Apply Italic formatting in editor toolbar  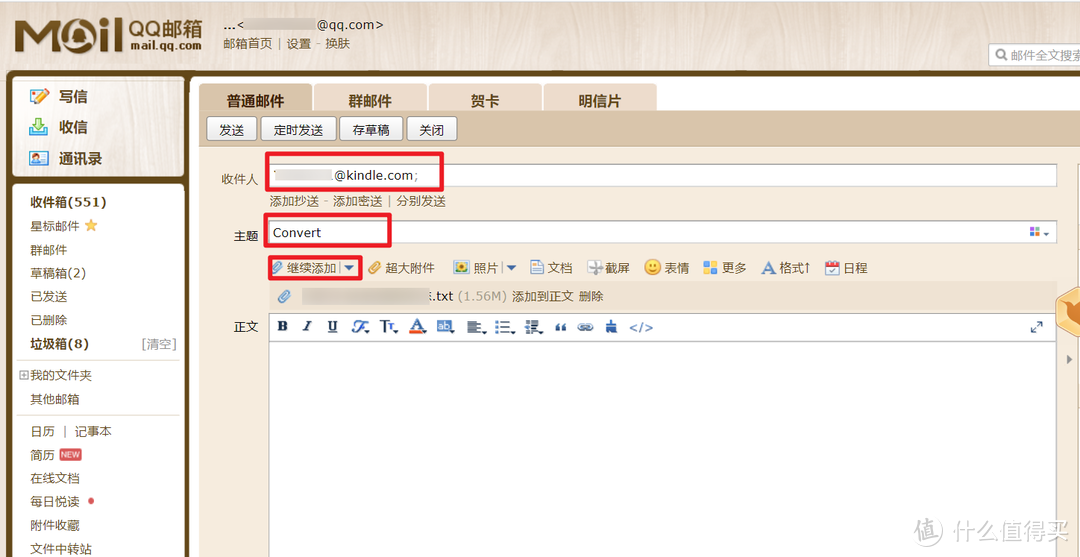tap(307, 326)
